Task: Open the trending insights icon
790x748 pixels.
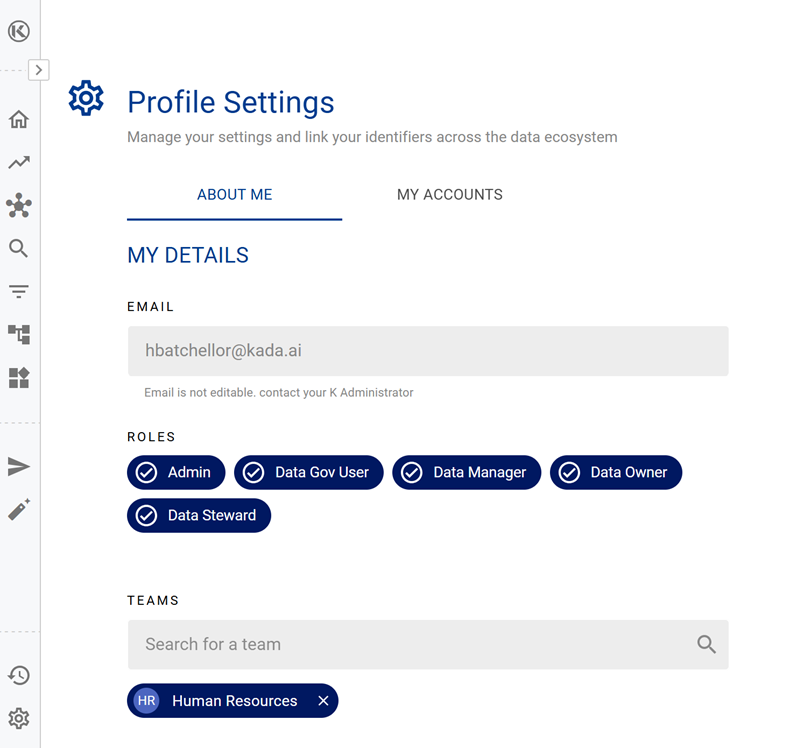Action: pos(18,163)
